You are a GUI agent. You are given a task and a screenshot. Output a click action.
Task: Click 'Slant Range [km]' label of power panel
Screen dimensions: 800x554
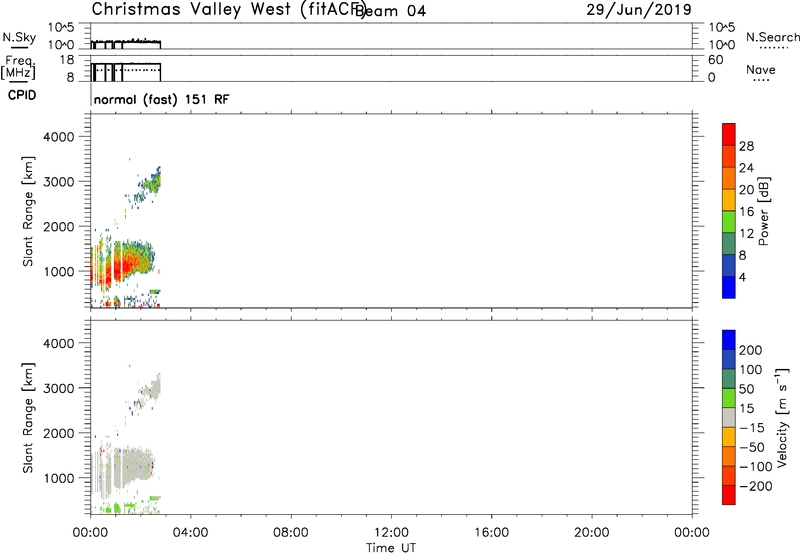point(28,211)
